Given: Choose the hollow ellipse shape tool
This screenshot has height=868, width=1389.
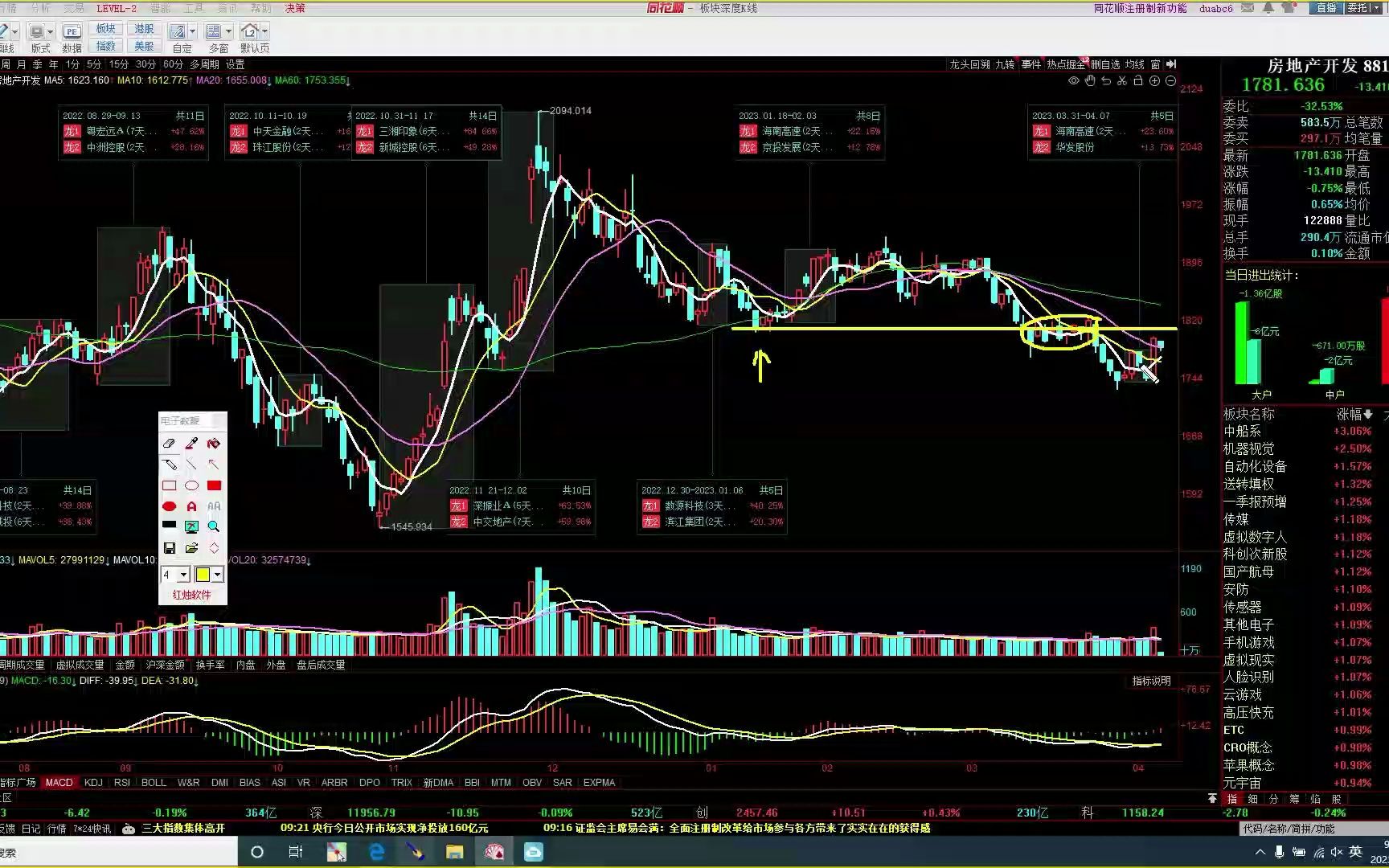Looking at the screenshot, I should point(191,485).
